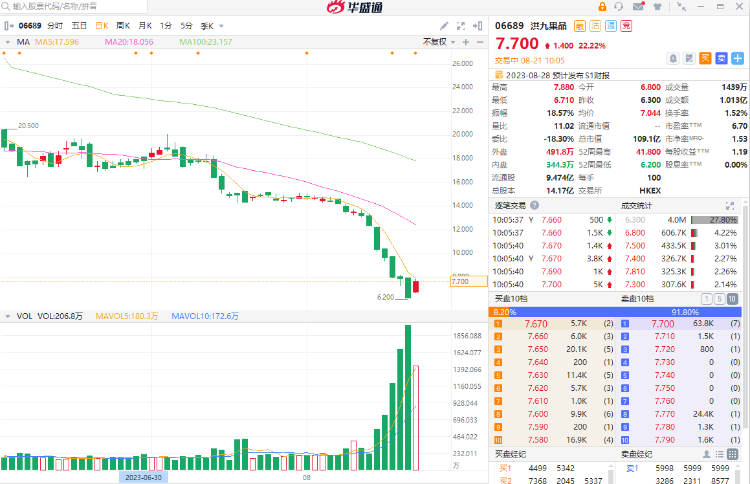
Task: Click the MA5:17.596 indicator label
Action: point(57,42)
